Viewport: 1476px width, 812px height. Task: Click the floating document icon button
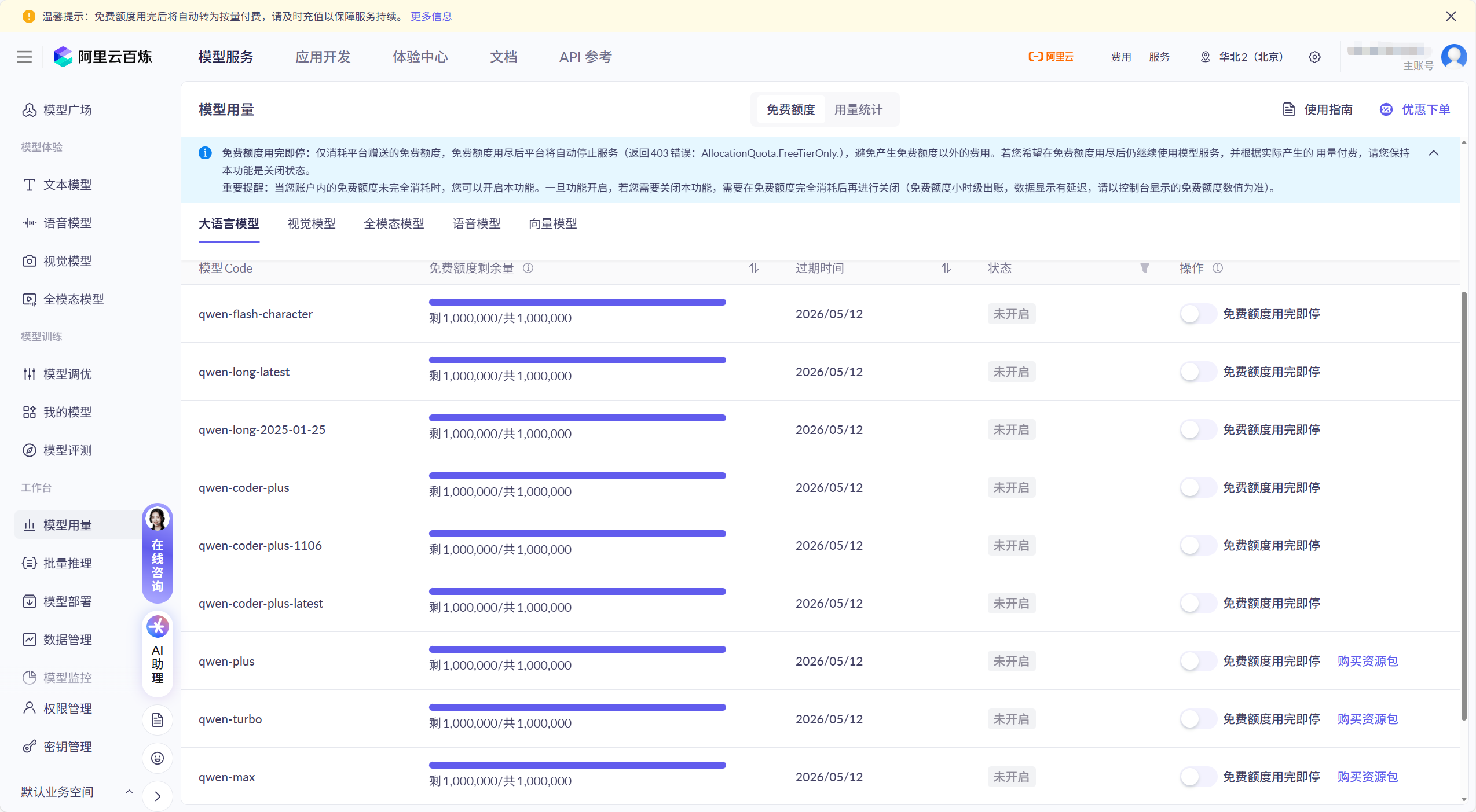158,720
